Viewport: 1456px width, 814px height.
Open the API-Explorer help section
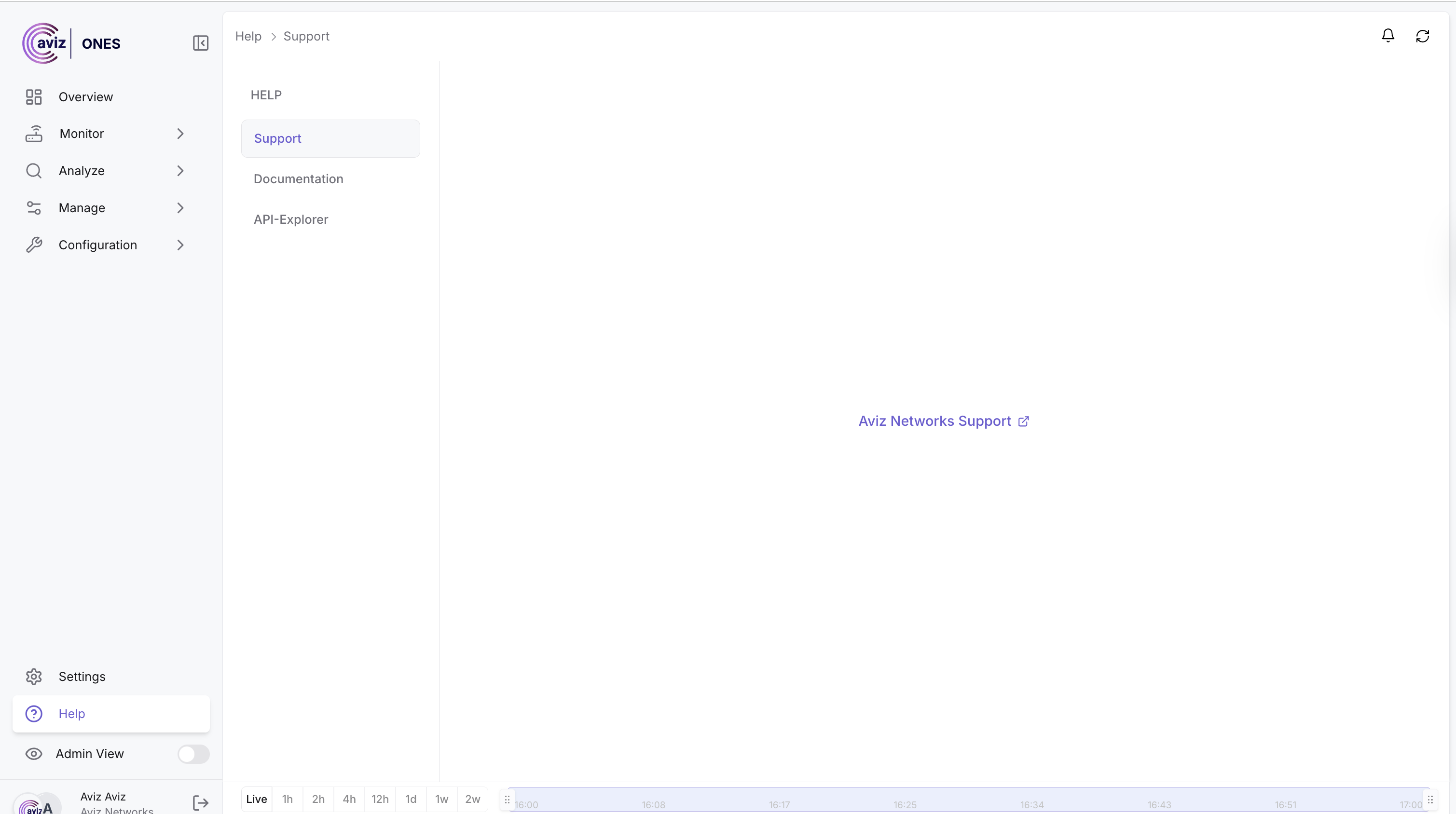click(x=290, y=219)
